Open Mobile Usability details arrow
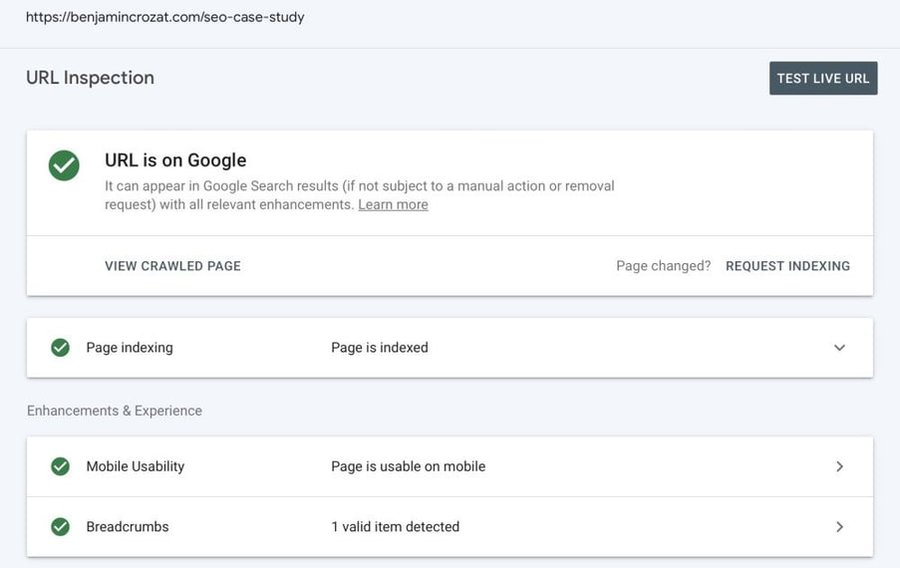 coord(839,466)
